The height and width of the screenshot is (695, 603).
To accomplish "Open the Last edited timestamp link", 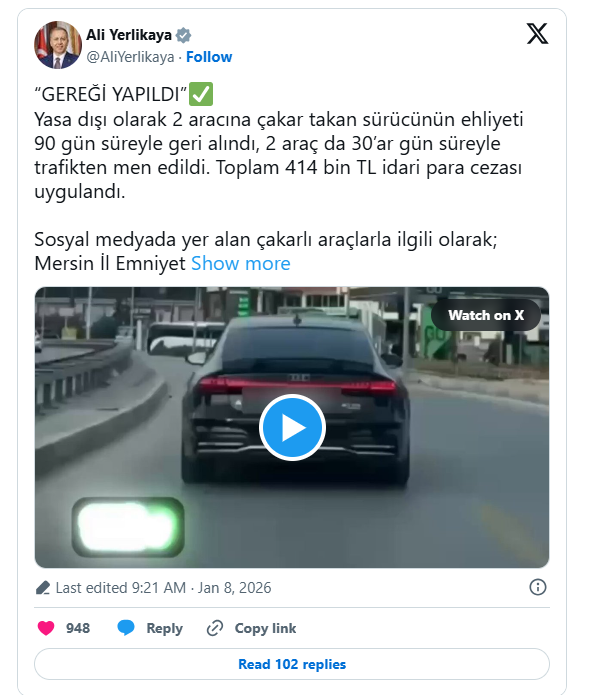I will 163,588.
